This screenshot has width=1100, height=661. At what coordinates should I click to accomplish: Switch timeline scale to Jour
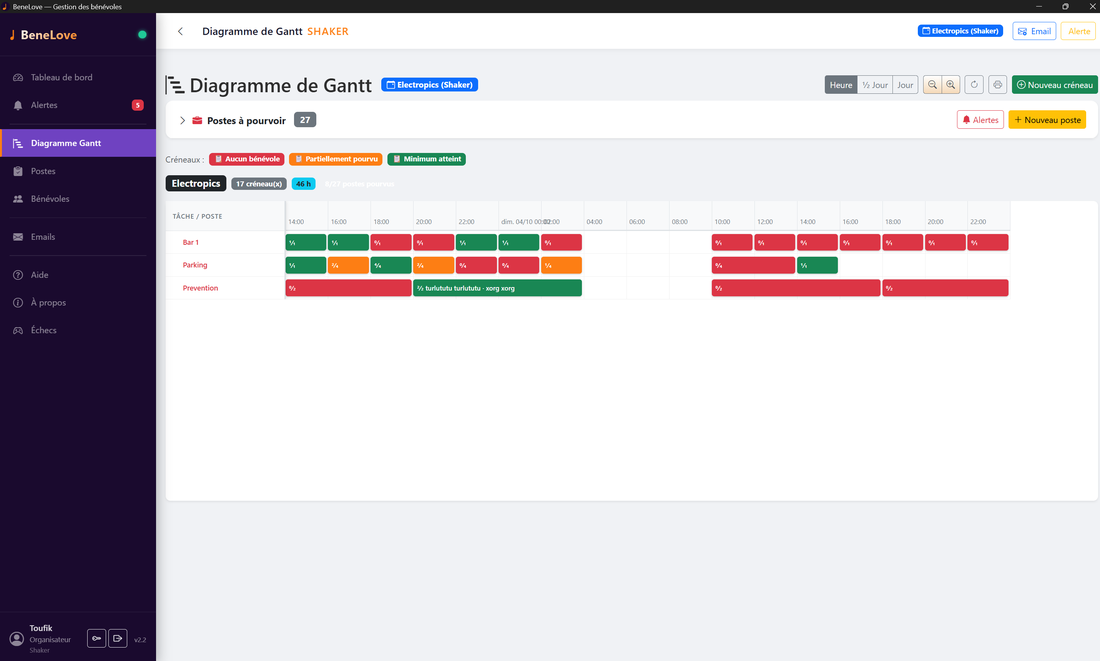[x=905, y=85]
